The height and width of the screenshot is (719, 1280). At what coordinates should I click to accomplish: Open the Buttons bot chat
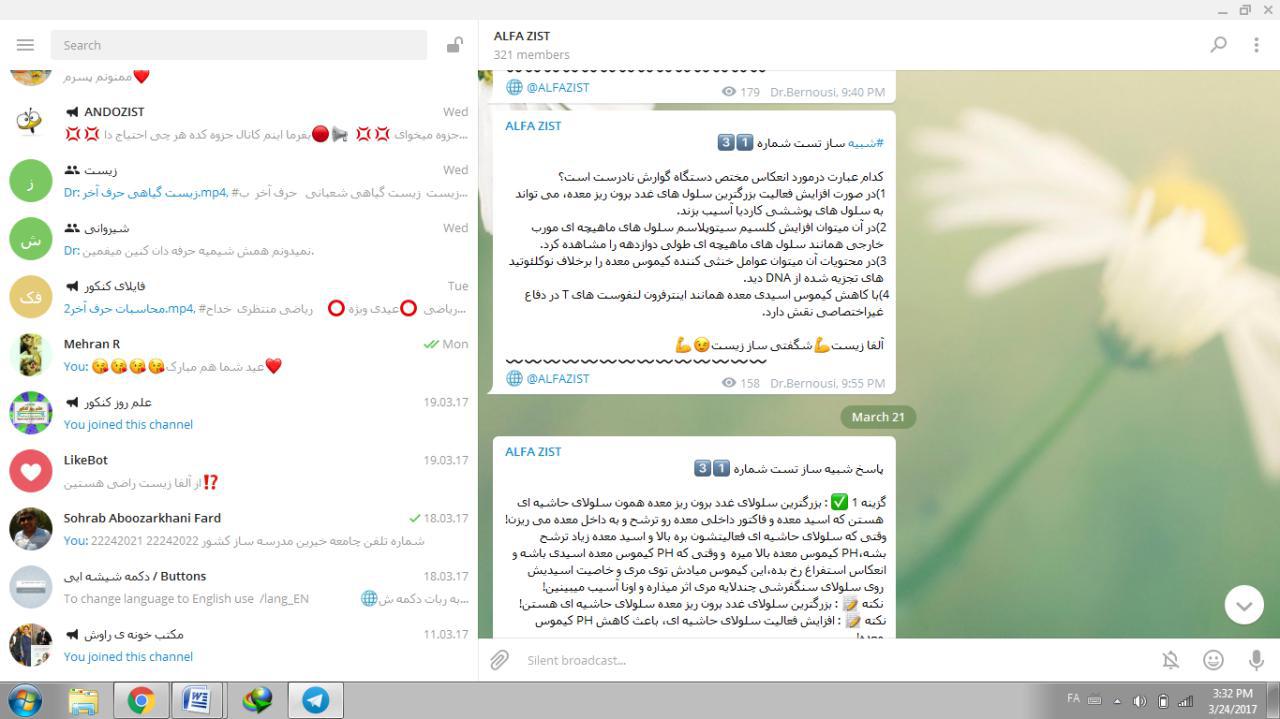click(x=239, y=587)
